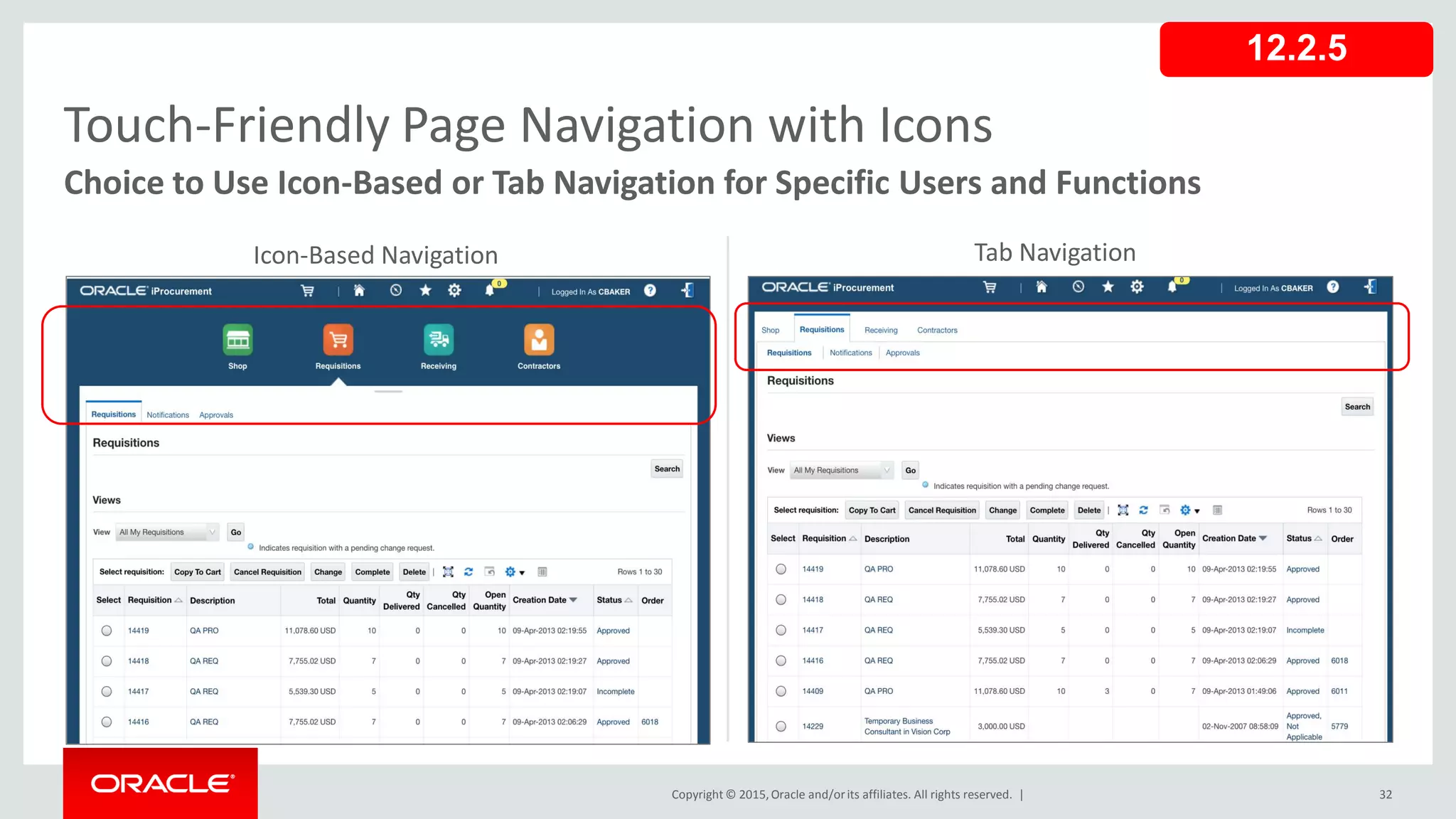1456x819 pixels.
Task: Select the teal Receiving truck icon
Action: tap(439, 340)
